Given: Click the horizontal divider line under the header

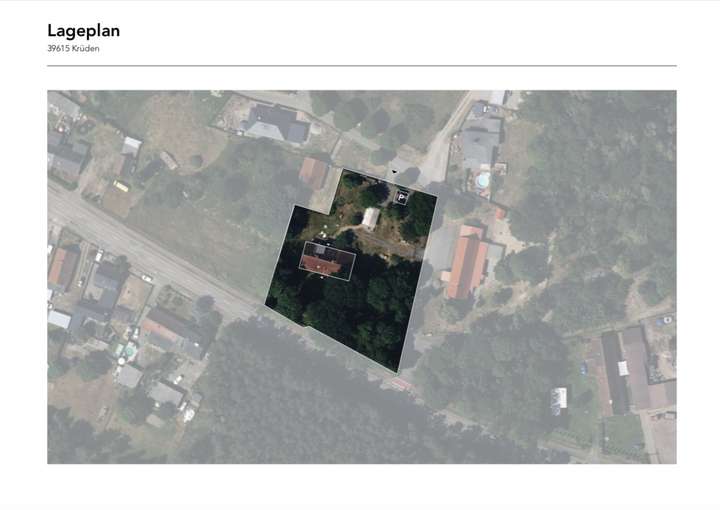Looking at the screenshot, I should (362, 66).
